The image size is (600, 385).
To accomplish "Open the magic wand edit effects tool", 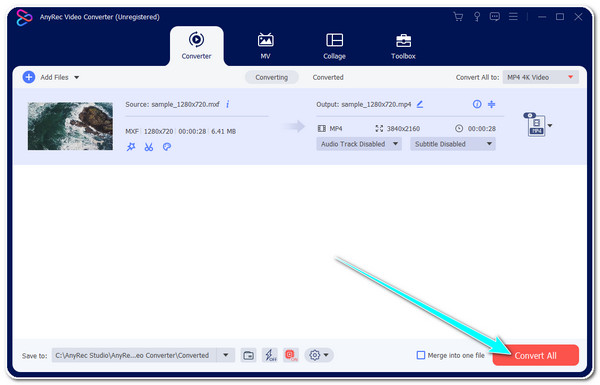I will pyautogui.click(x=131, y=147).
